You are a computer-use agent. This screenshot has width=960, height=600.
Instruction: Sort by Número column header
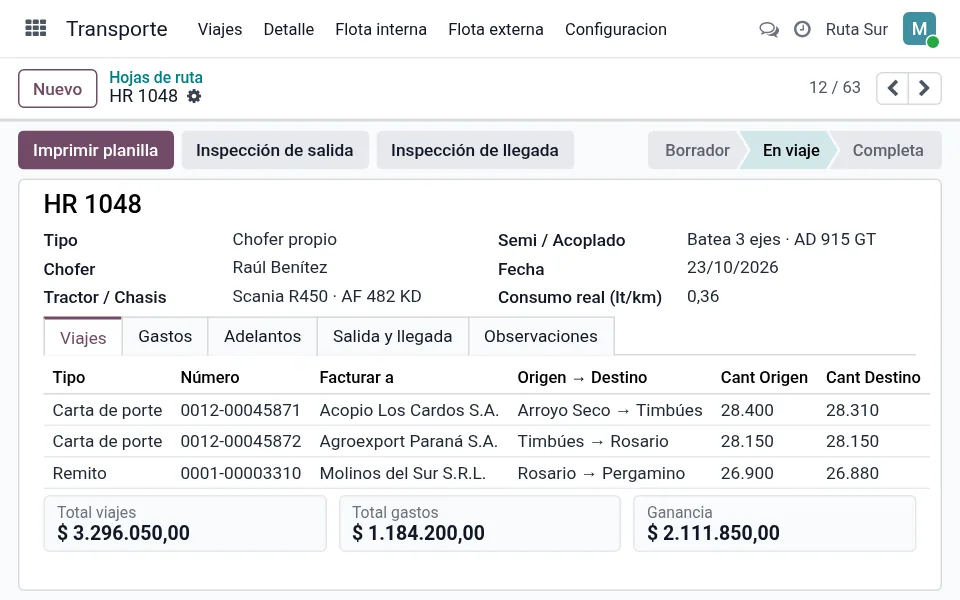tap(210, 377)
